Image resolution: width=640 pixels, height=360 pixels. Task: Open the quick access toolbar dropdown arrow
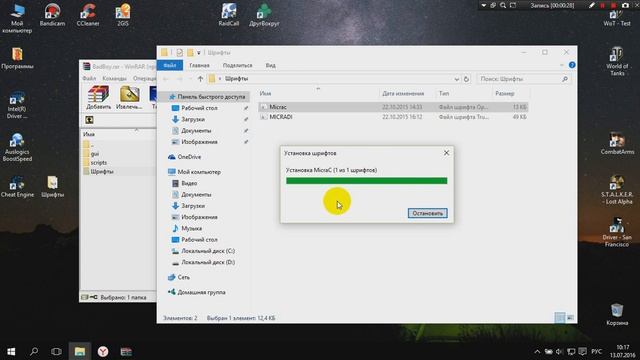point(199,53)
